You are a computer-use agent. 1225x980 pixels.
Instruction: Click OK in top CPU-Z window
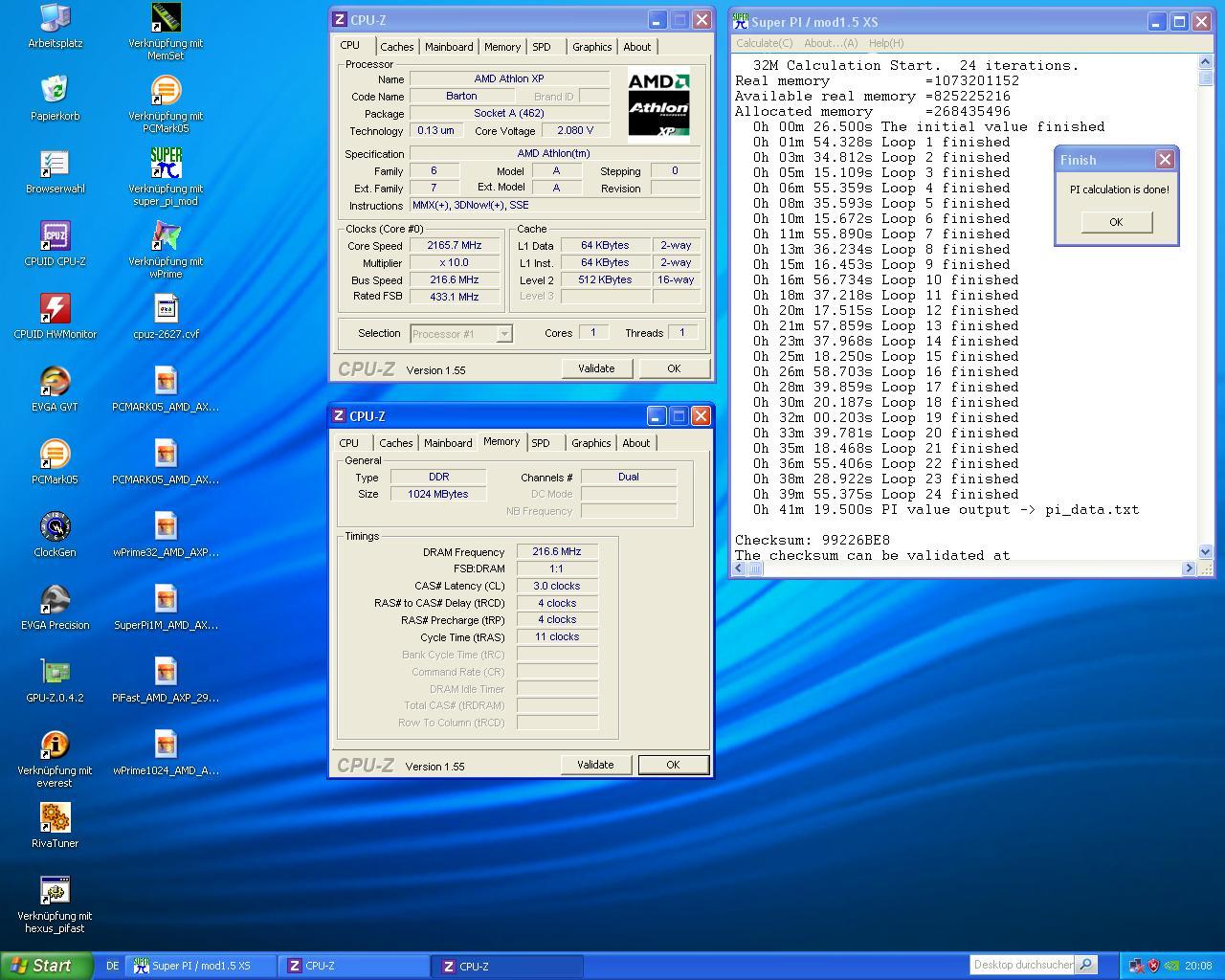(674, 368)
